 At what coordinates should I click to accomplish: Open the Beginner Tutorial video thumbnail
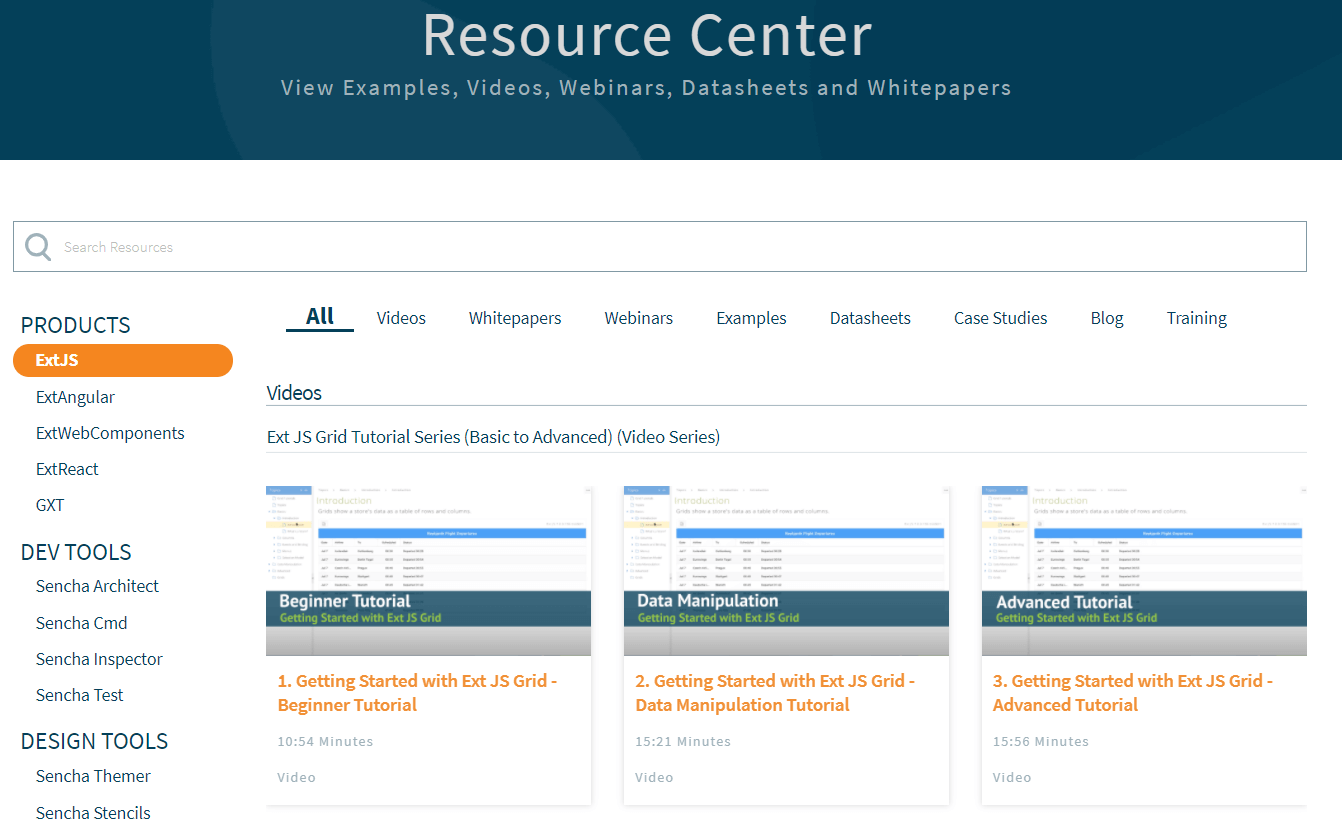coord(428,570)
